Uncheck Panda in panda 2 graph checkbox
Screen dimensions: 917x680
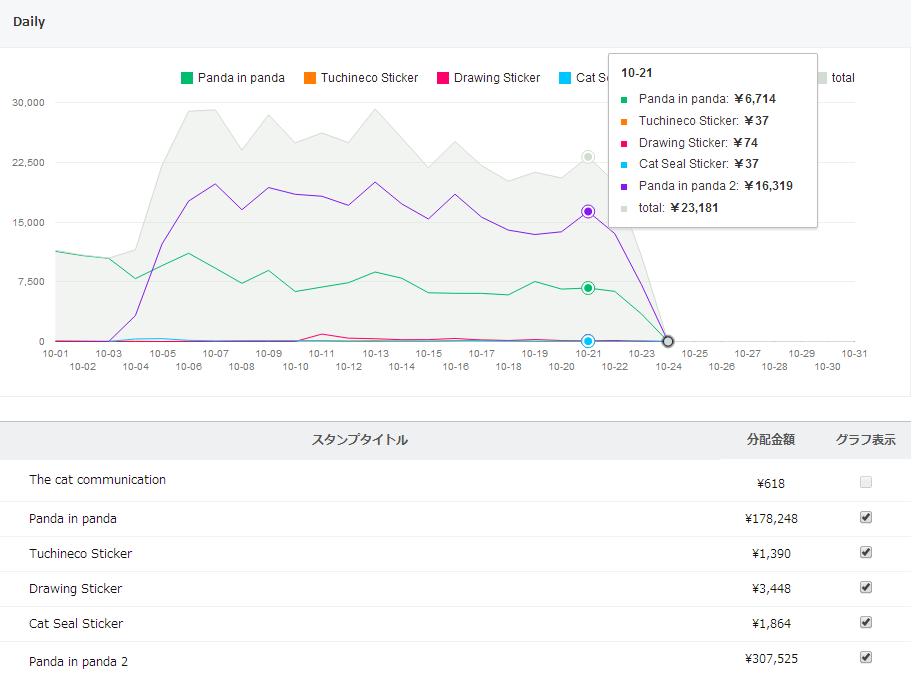point(866,657)
